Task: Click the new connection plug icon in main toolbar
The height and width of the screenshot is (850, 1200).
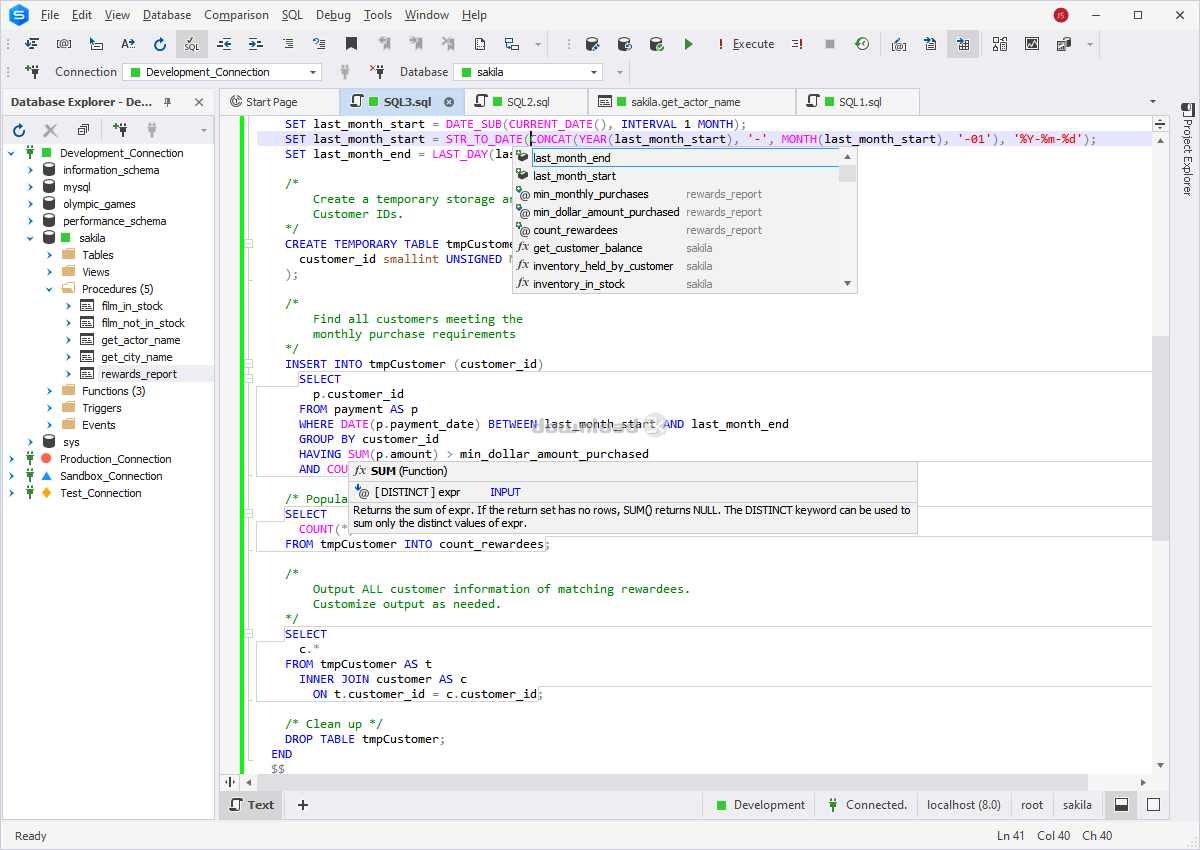Action: coord(32,72)
